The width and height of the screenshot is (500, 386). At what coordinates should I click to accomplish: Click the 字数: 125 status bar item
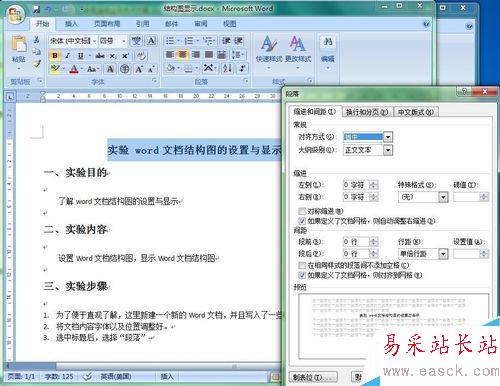[59, 377]
